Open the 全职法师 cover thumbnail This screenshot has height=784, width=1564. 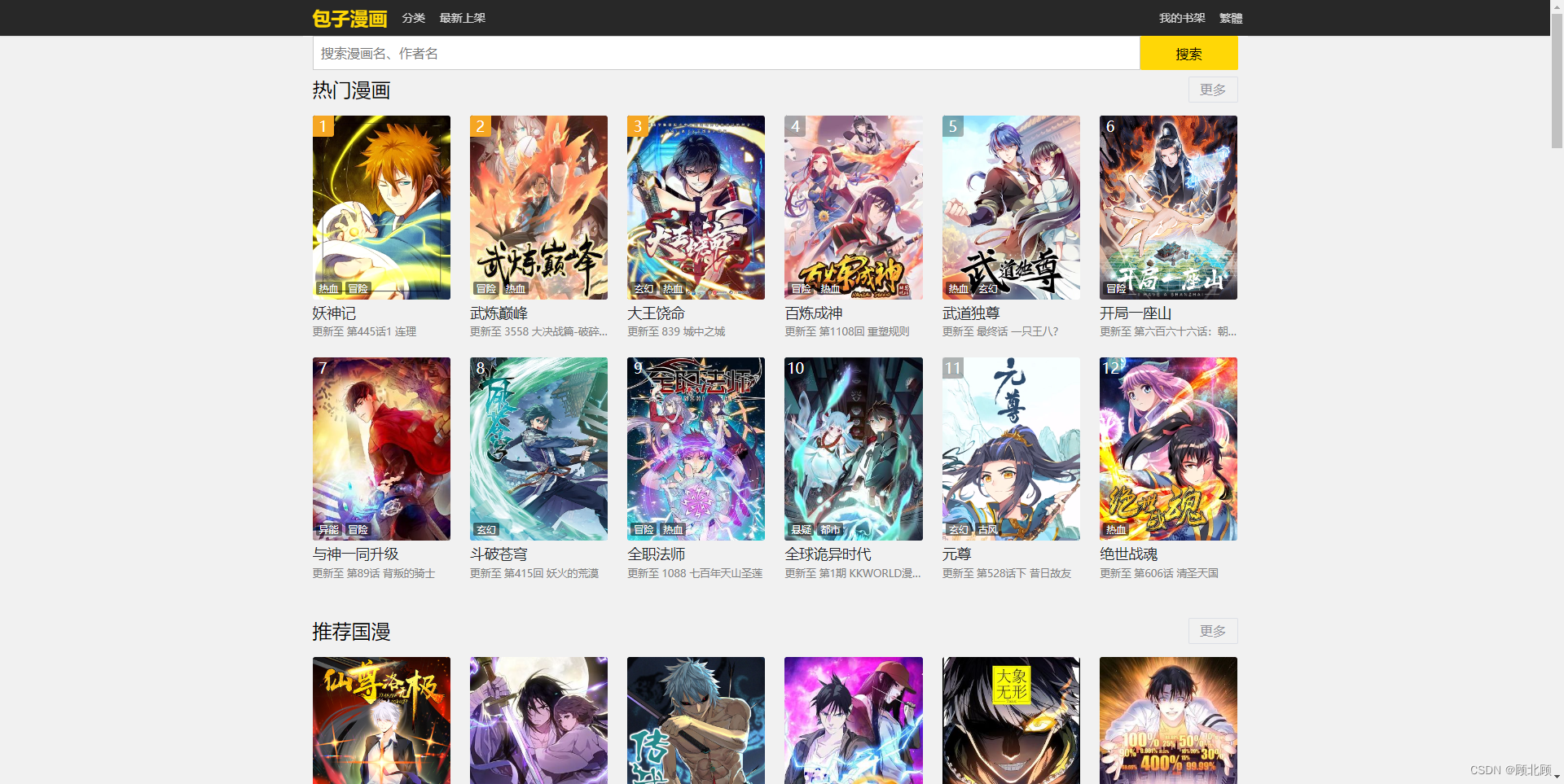[696, 449]
